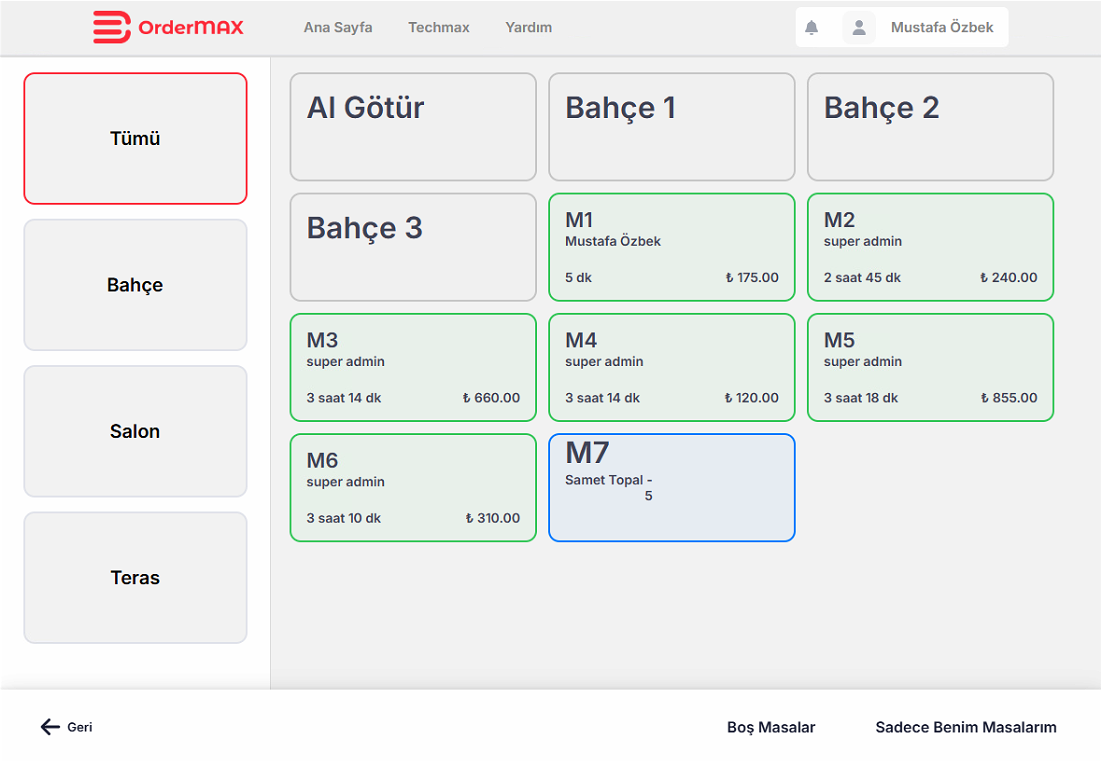Click the OrderMAX logo
1101x761 pixels.
click(168, 28)
